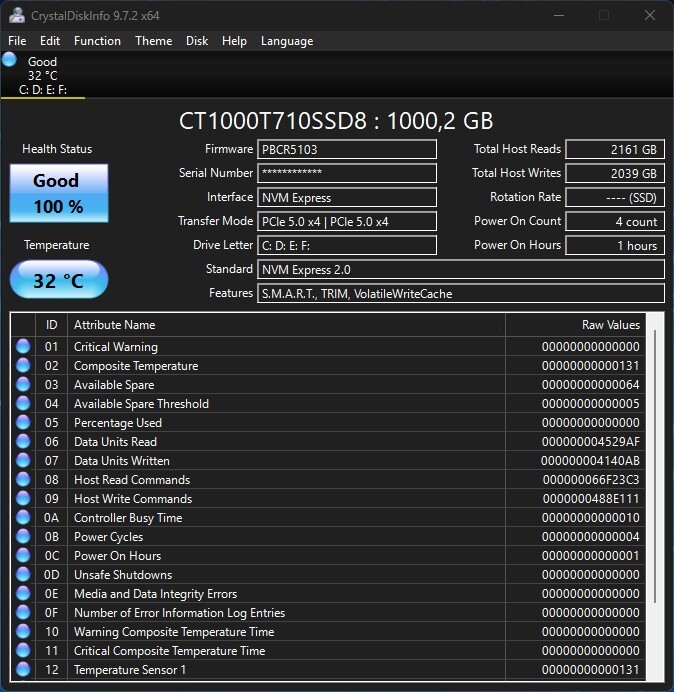Click the status orb beside Available Spare

pos(23,385)
